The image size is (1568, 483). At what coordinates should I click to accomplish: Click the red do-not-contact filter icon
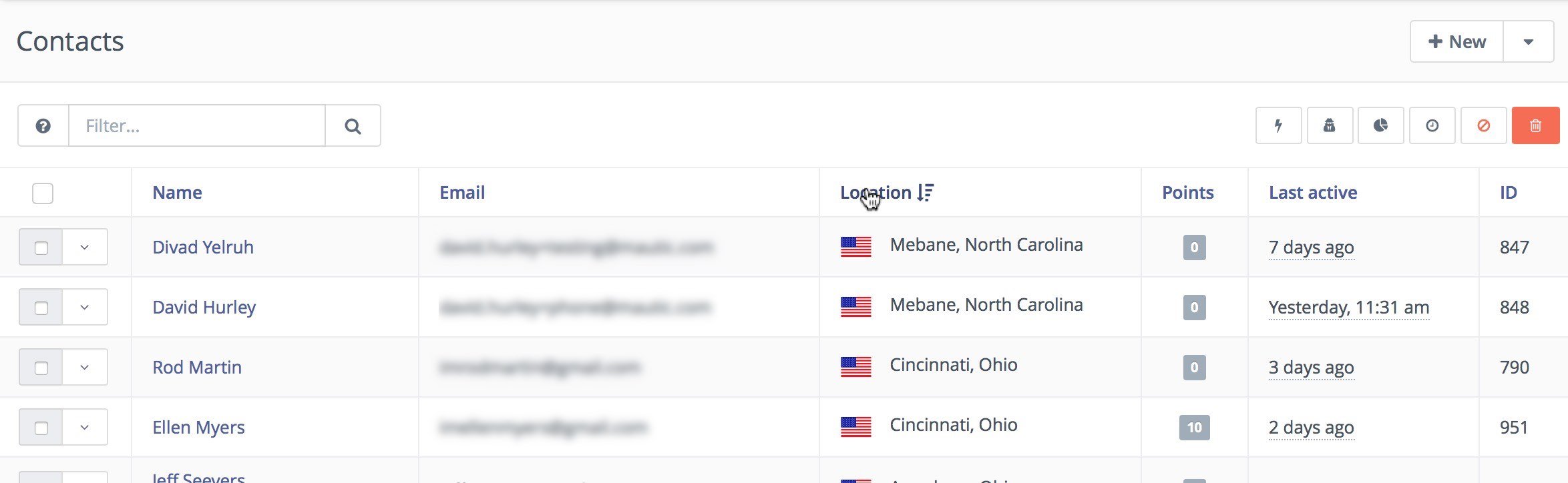click(x=1483, y=125)
